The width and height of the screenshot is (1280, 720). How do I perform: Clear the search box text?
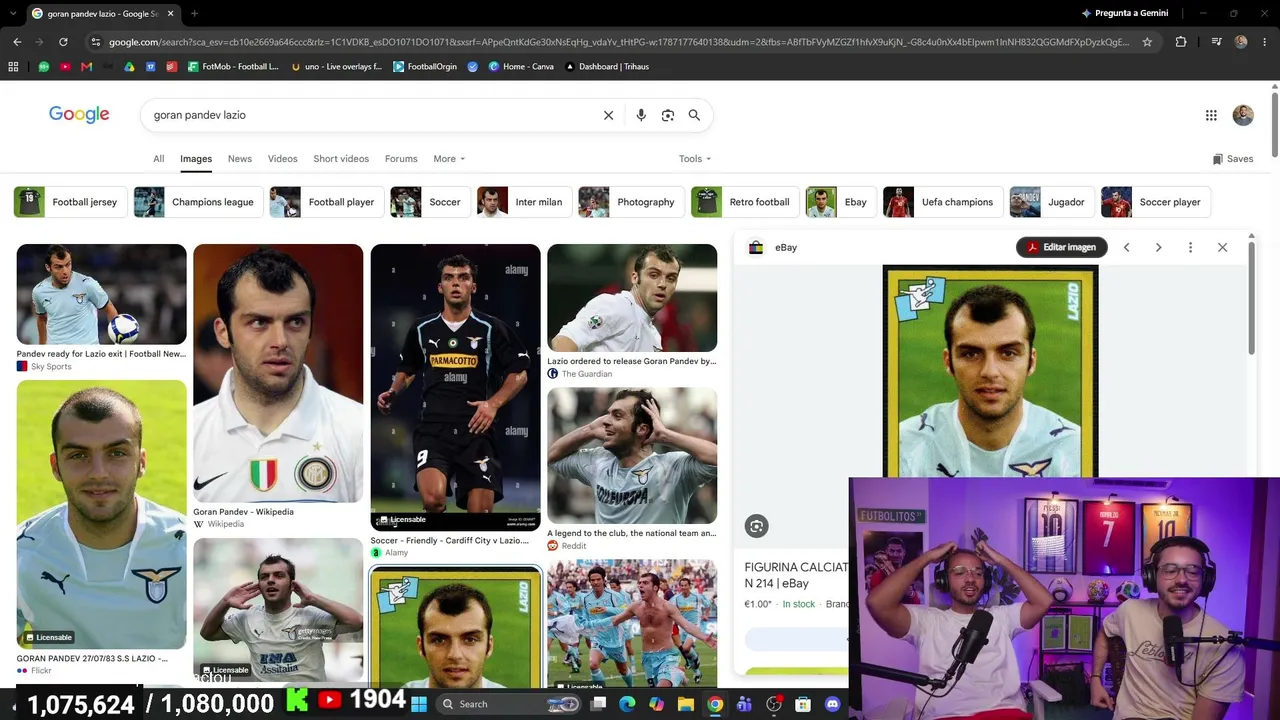pyautogui.click(x=608, y=115)
